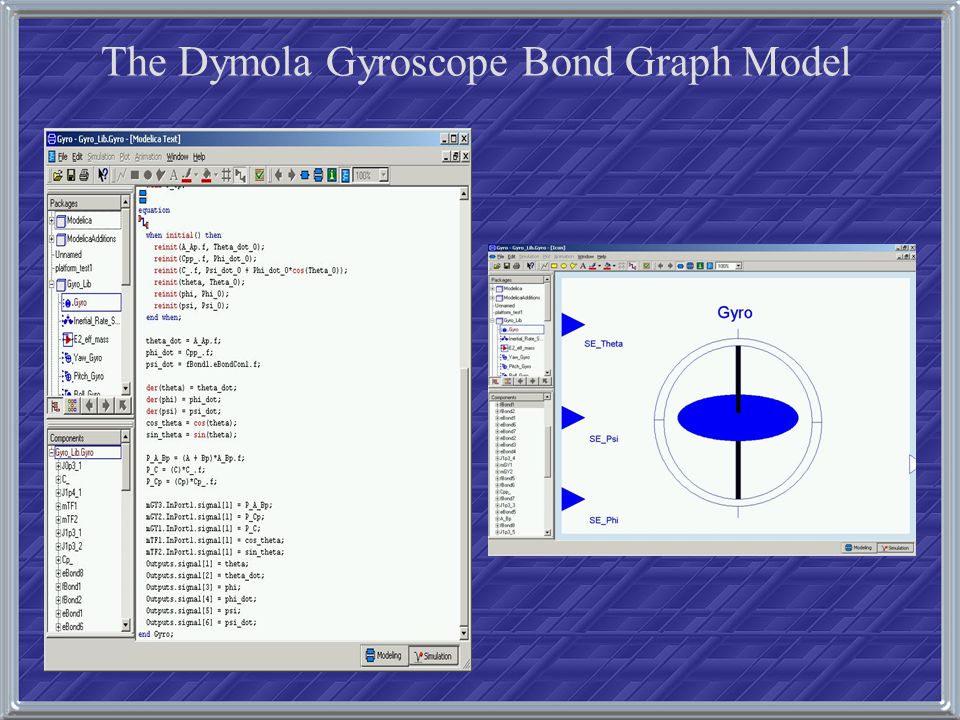960x720 pixels.
Task: Select Ellipse drawing tool in Modelica Text window
Action: click(148, 175)
